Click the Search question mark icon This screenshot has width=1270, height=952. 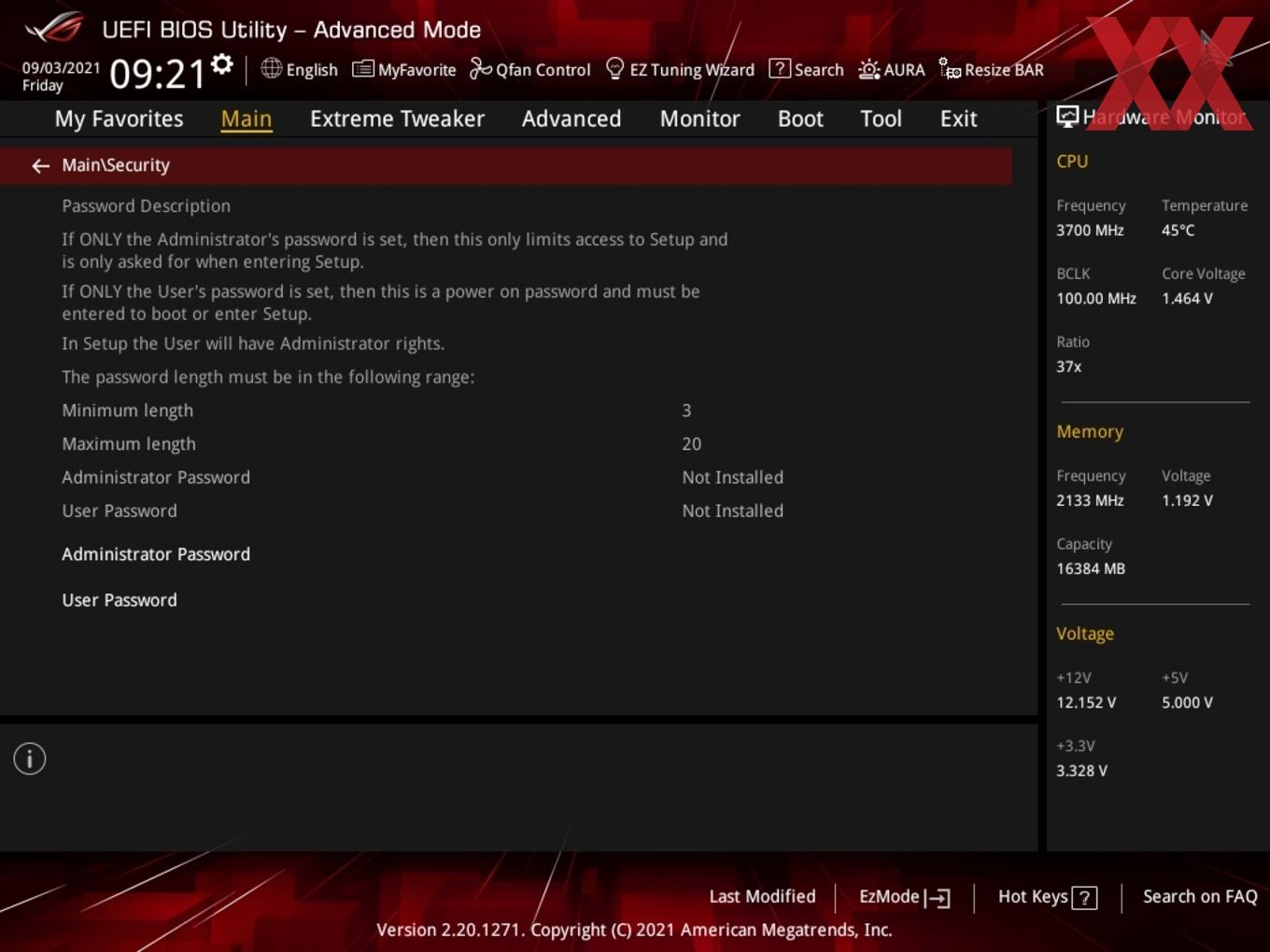pyautogui.click(x=780, y=68)
